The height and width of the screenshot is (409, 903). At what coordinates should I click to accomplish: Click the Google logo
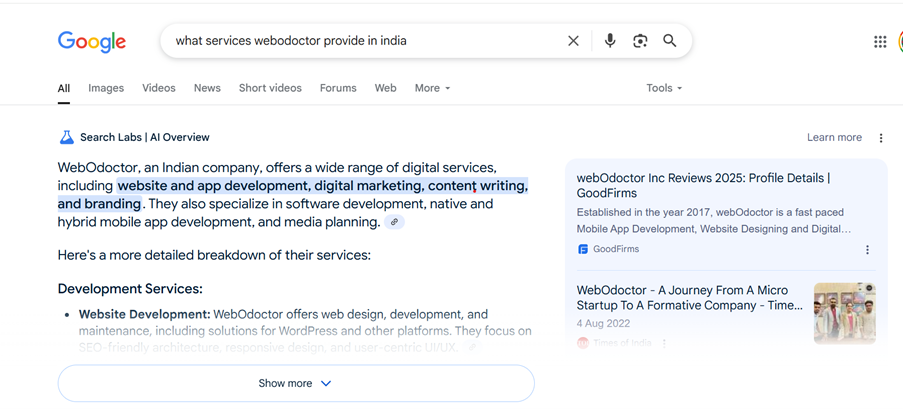tap(92, 41)
